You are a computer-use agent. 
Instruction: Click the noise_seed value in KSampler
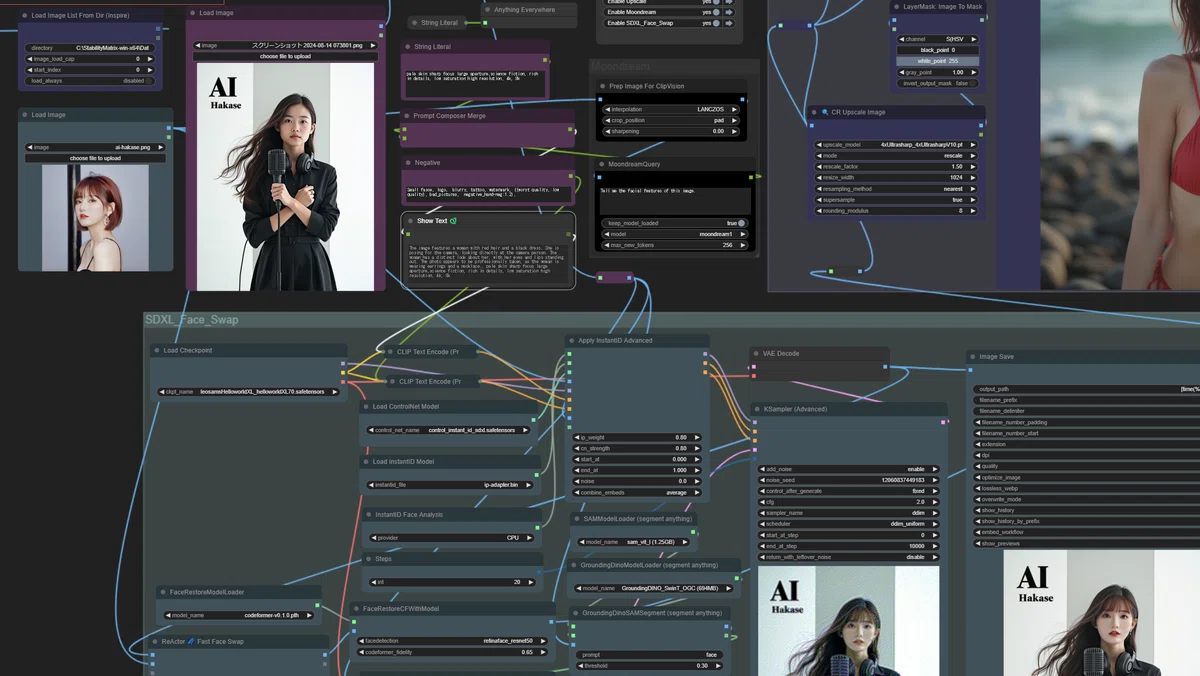pyautogui.click(x=848, y=479)
